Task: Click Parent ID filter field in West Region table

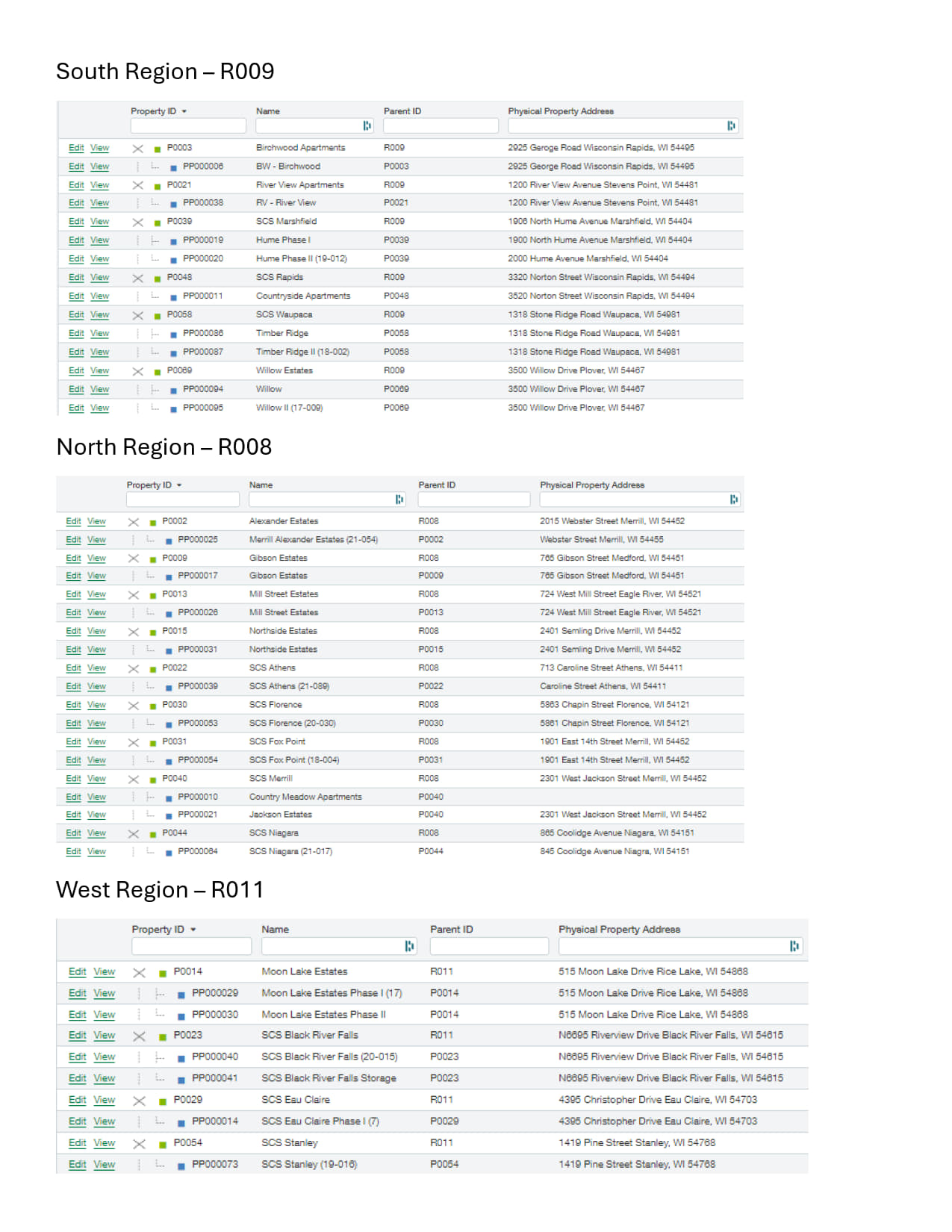Action: tap(489, 947)
